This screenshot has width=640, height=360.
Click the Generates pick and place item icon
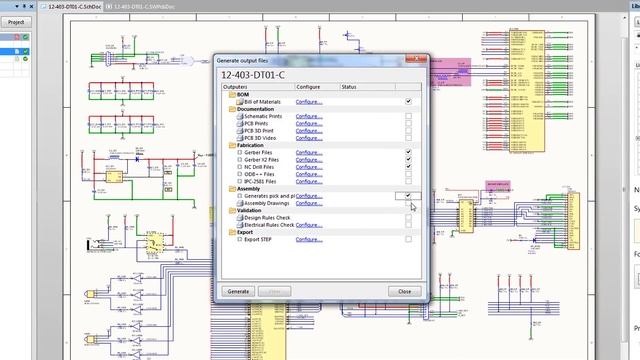point(240,196)
